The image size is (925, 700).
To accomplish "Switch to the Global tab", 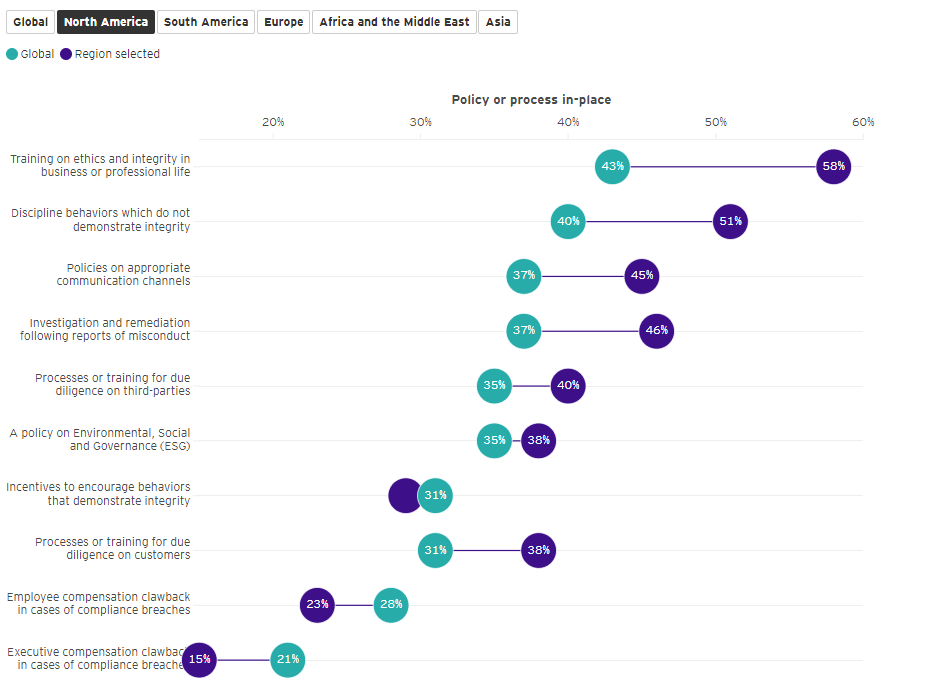I will pyautogui.click(x=30, y=22).
